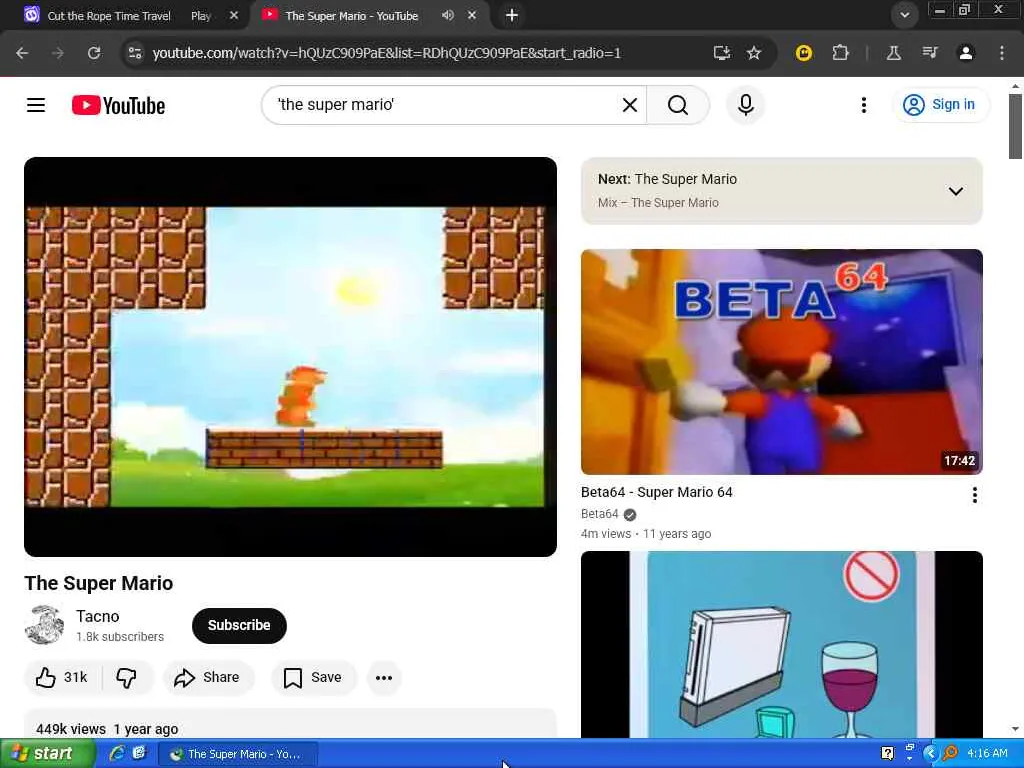Open Beta64 - Super Mario 64 title link
1024x768 pixels.
pyautogui.click(x=656, y=492)
